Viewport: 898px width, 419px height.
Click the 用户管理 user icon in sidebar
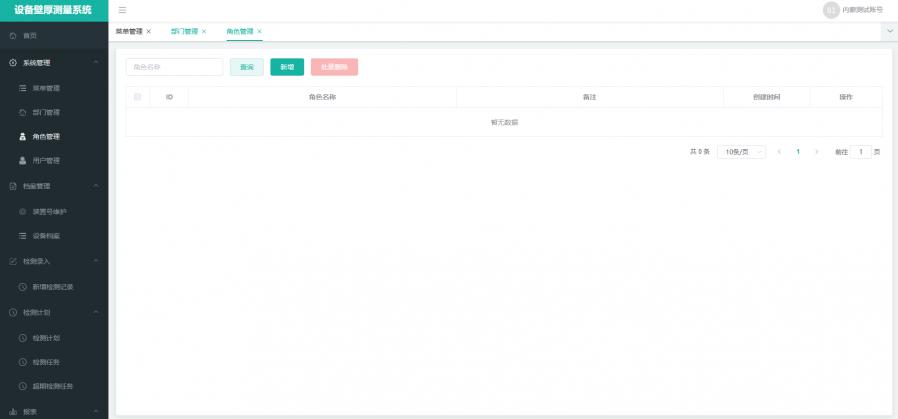(23, 161)
